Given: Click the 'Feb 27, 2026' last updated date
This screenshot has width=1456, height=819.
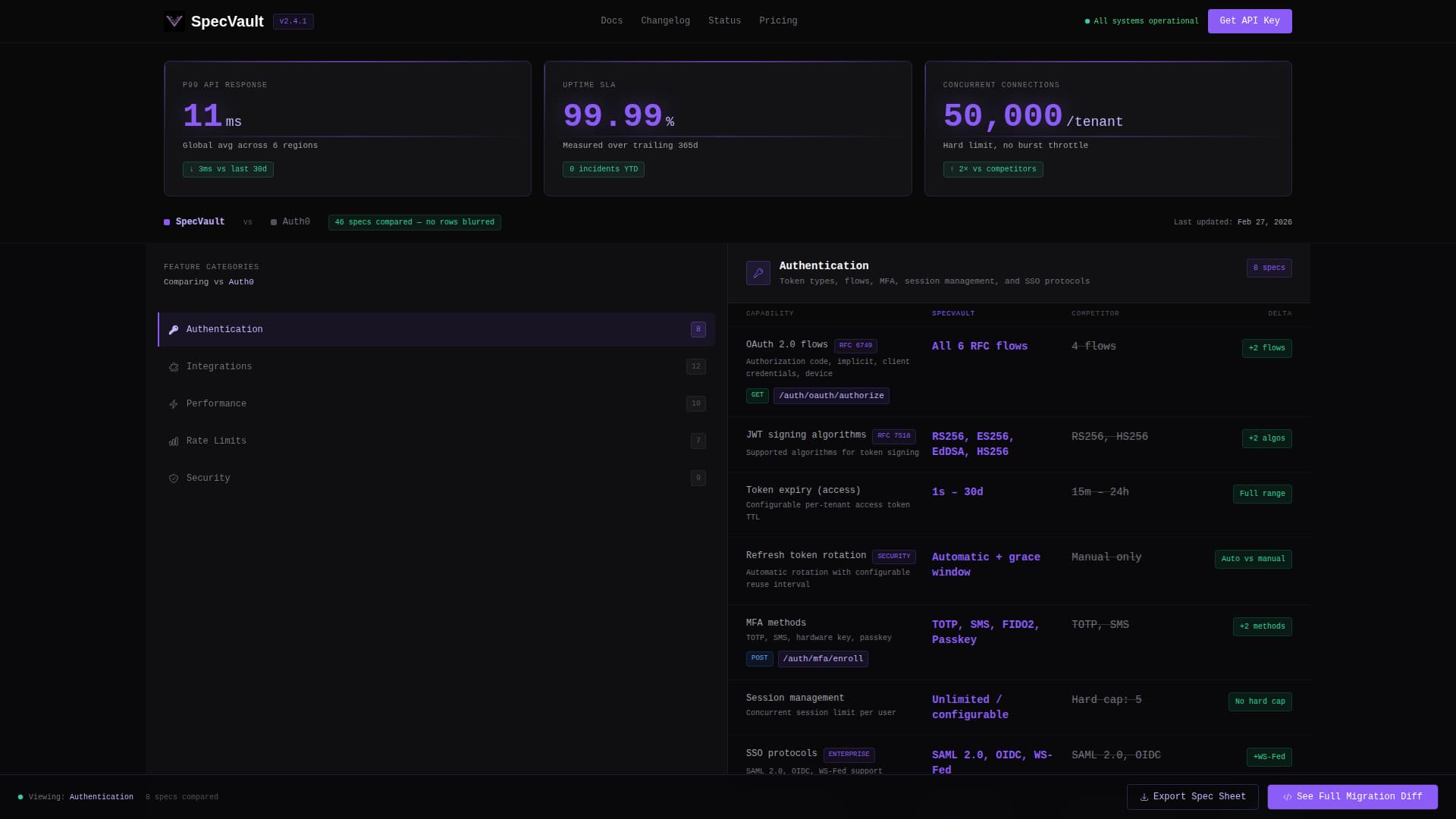Looking at the screenshot, I should tap(1265, 222).
